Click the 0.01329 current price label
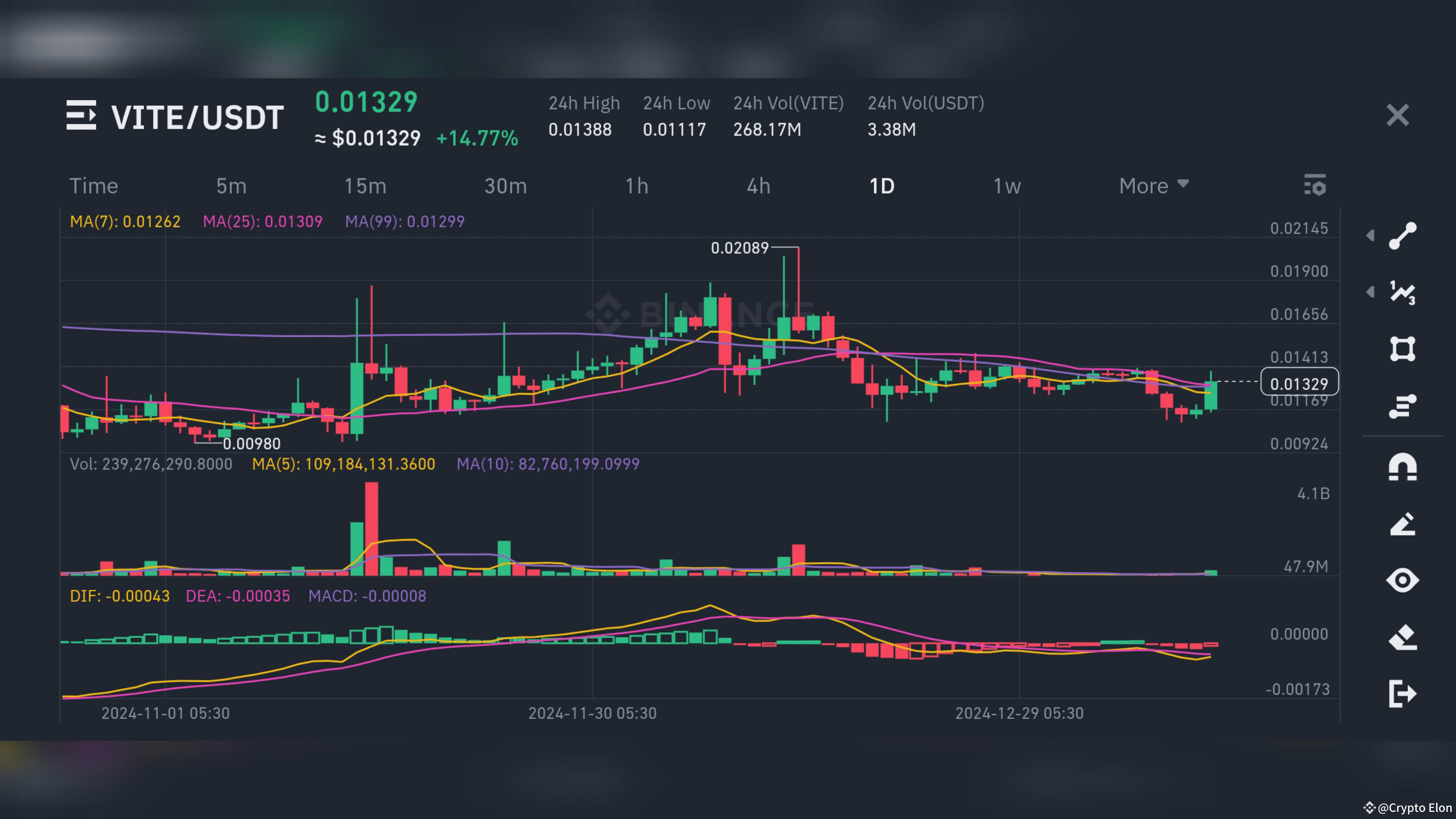The height and width of the screenshot is (819, 1456). (x=1299, y=384)
